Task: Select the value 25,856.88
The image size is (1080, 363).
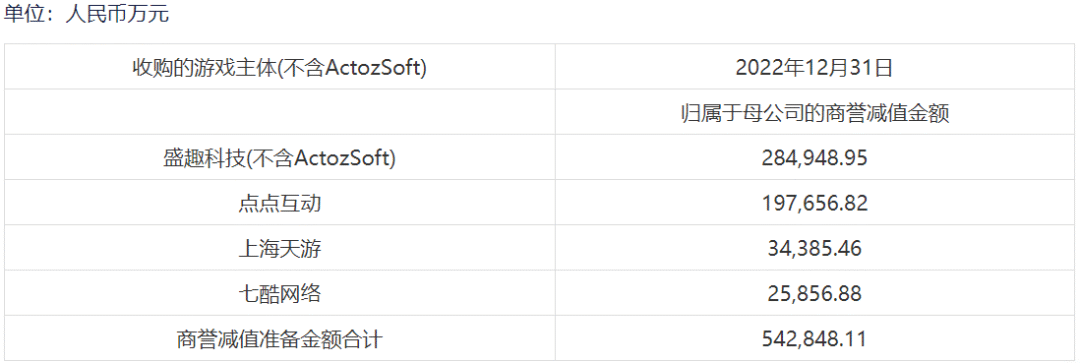Action: pyautogui.click(x=814, y=294)
